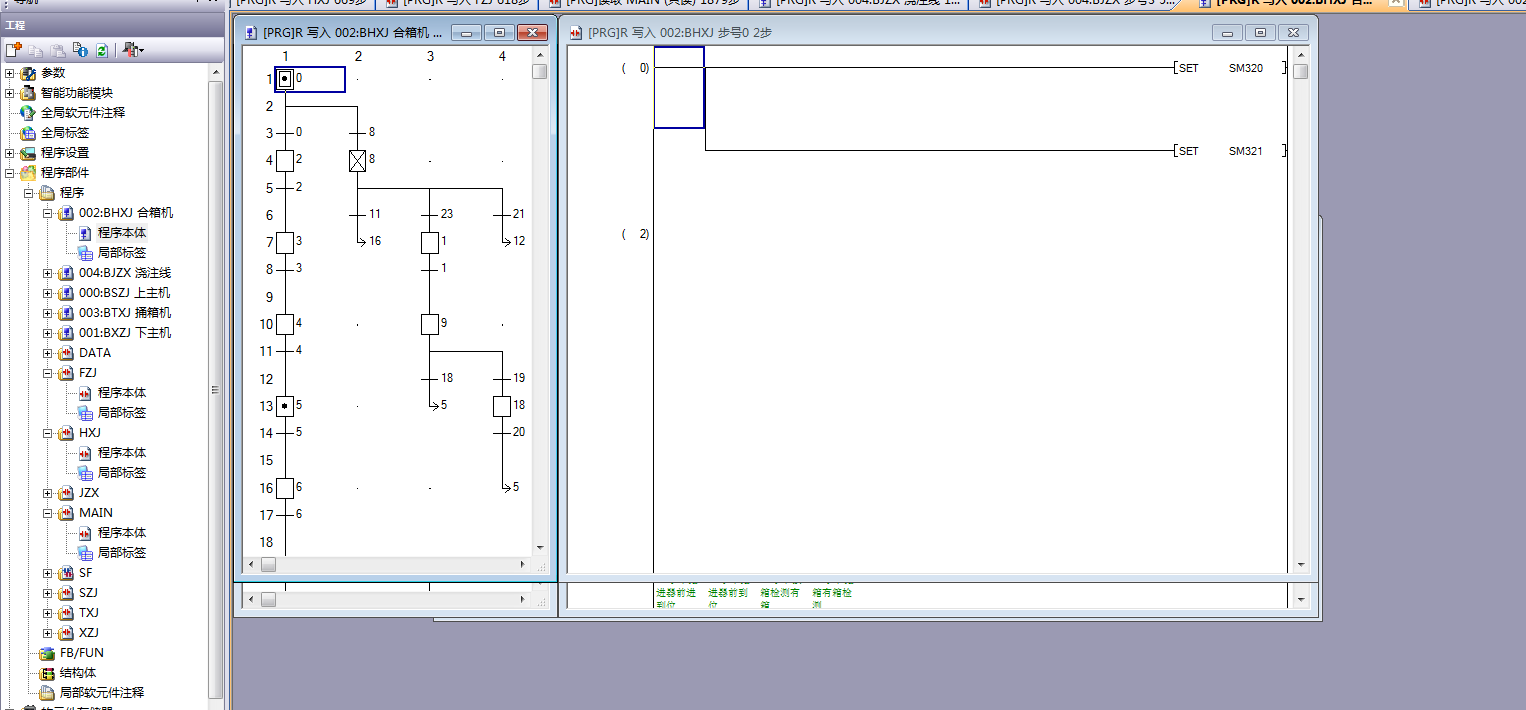Open the 全局软元件注释 item icon
1526x710 pixels.
click(28, 113)
